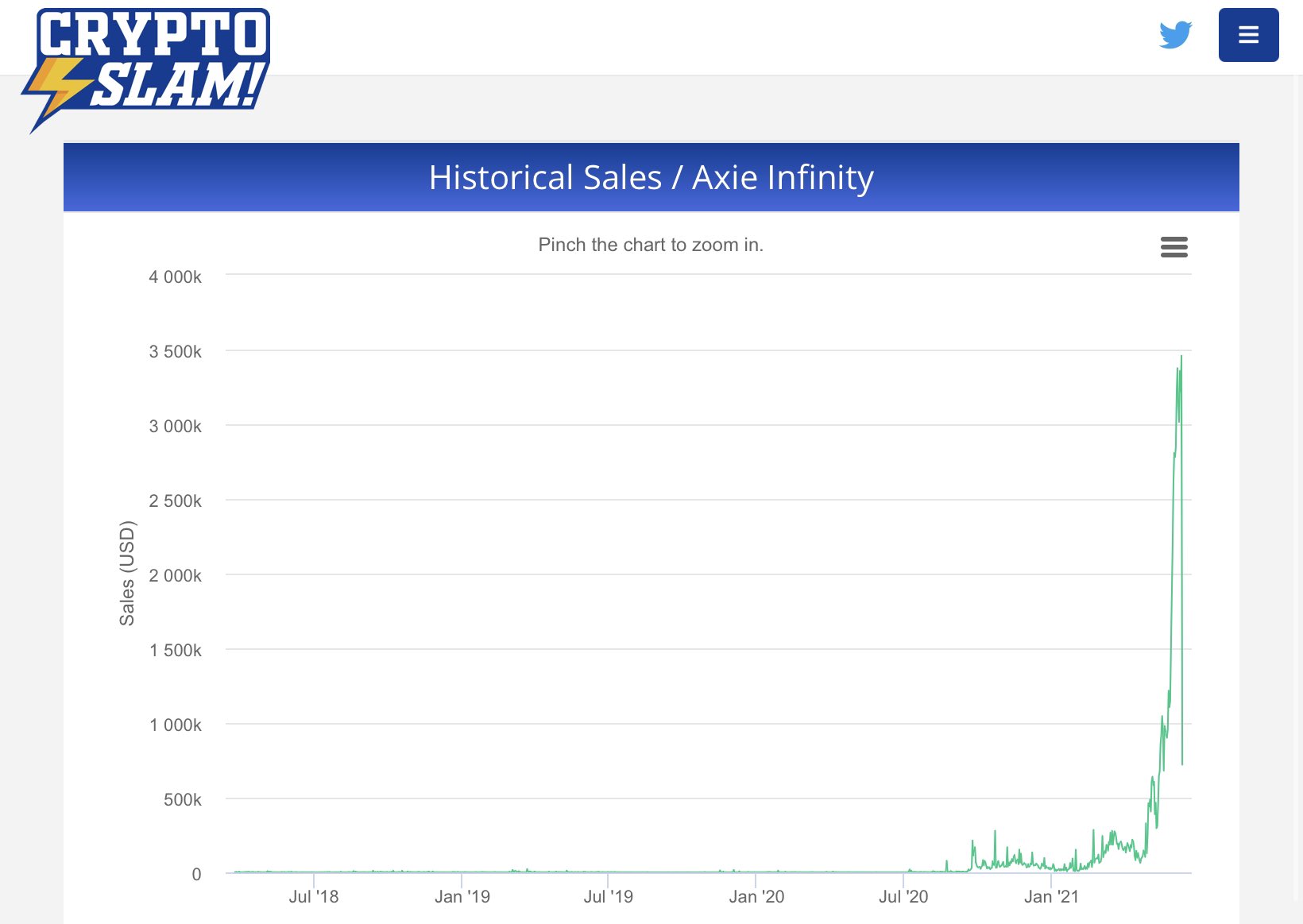Click the Twitter share icon top right
Screen dimensions: 1303x924
pyautogui.click(x=1175, y=34)
